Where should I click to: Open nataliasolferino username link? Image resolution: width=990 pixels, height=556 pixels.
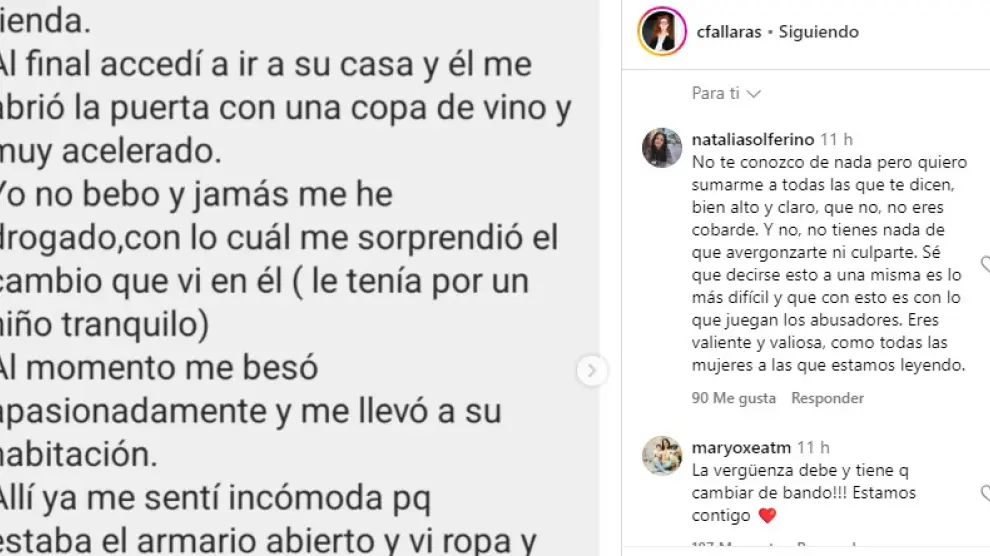pos(753,139)
